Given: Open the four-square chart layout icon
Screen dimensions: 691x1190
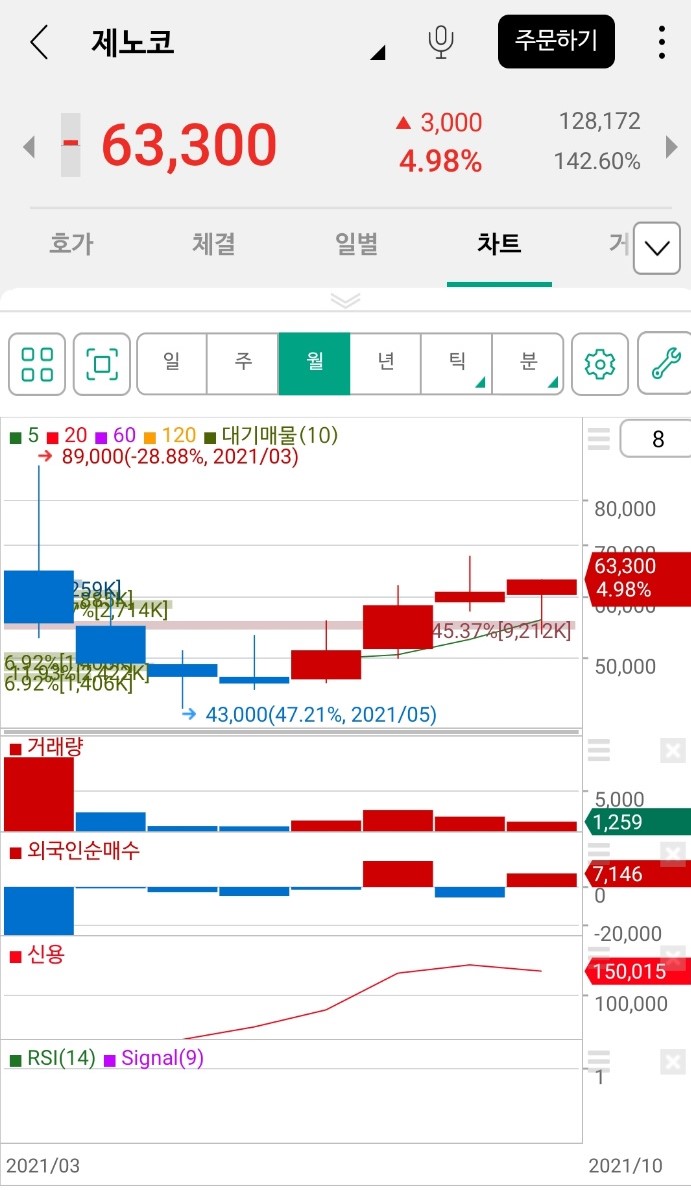Looking at the screenshot, I should pos(37,364).
